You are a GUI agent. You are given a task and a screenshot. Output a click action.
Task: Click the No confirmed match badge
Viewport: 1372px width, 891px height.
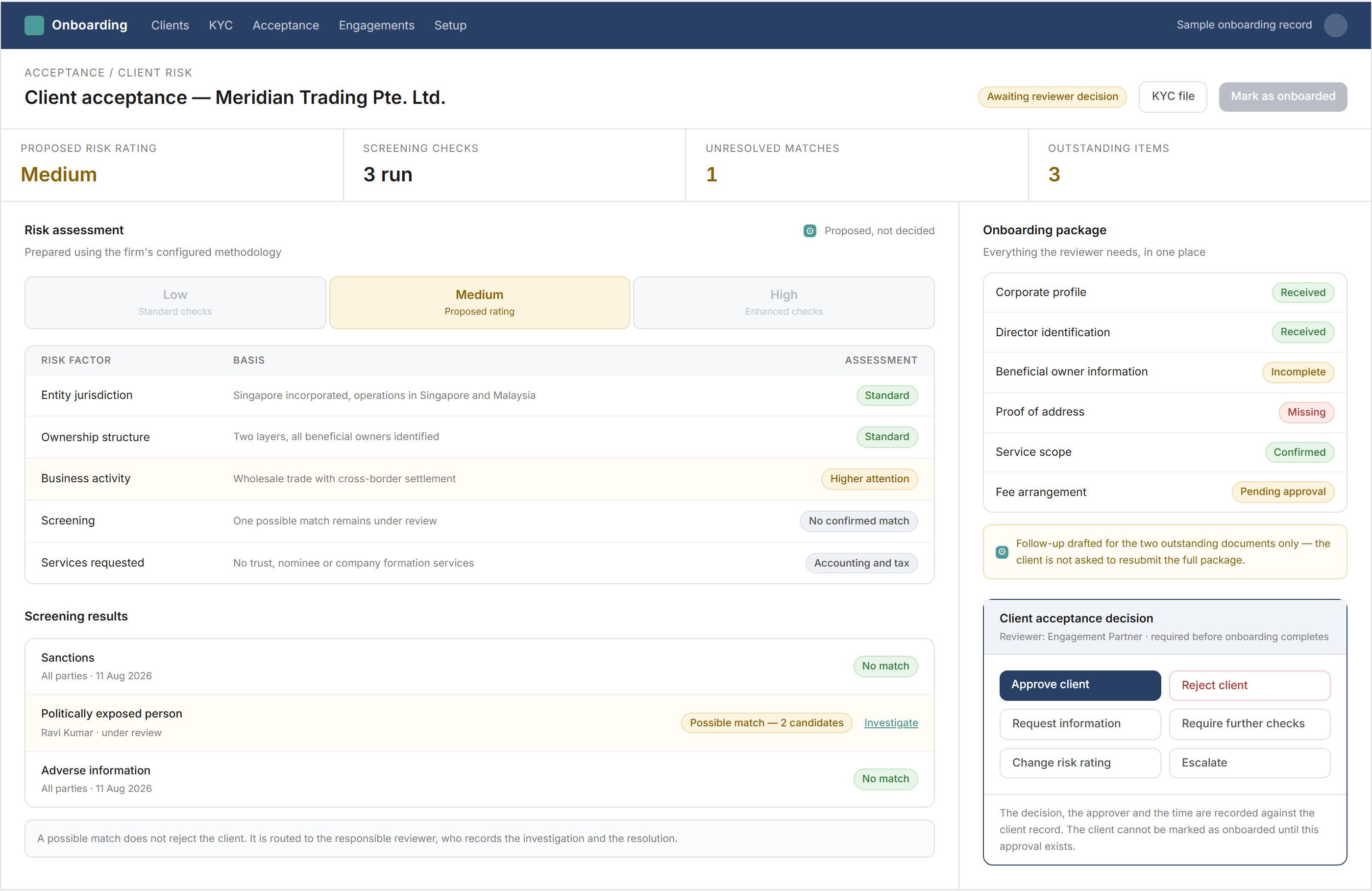[x=858, y=521]
